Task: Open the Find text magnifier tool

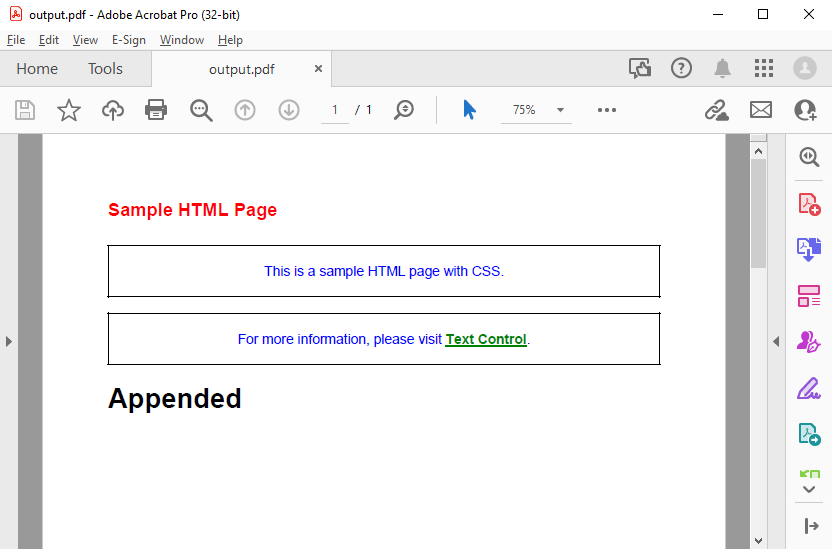Action: coord(201,110)
